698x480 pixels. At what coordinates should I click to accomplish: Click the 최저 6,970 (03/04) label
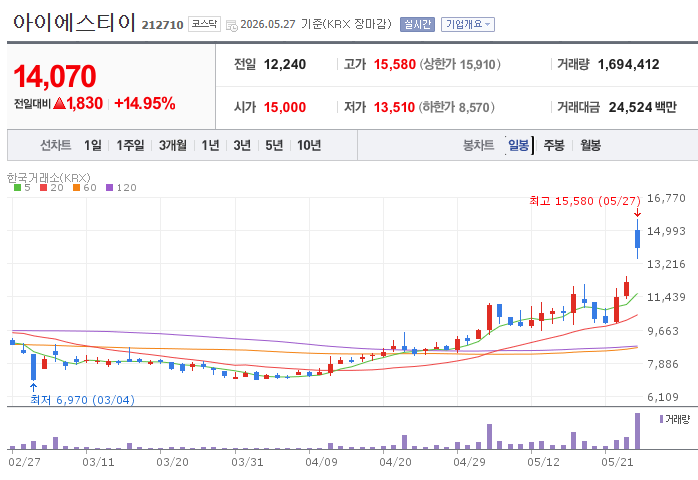click(82, 400)
